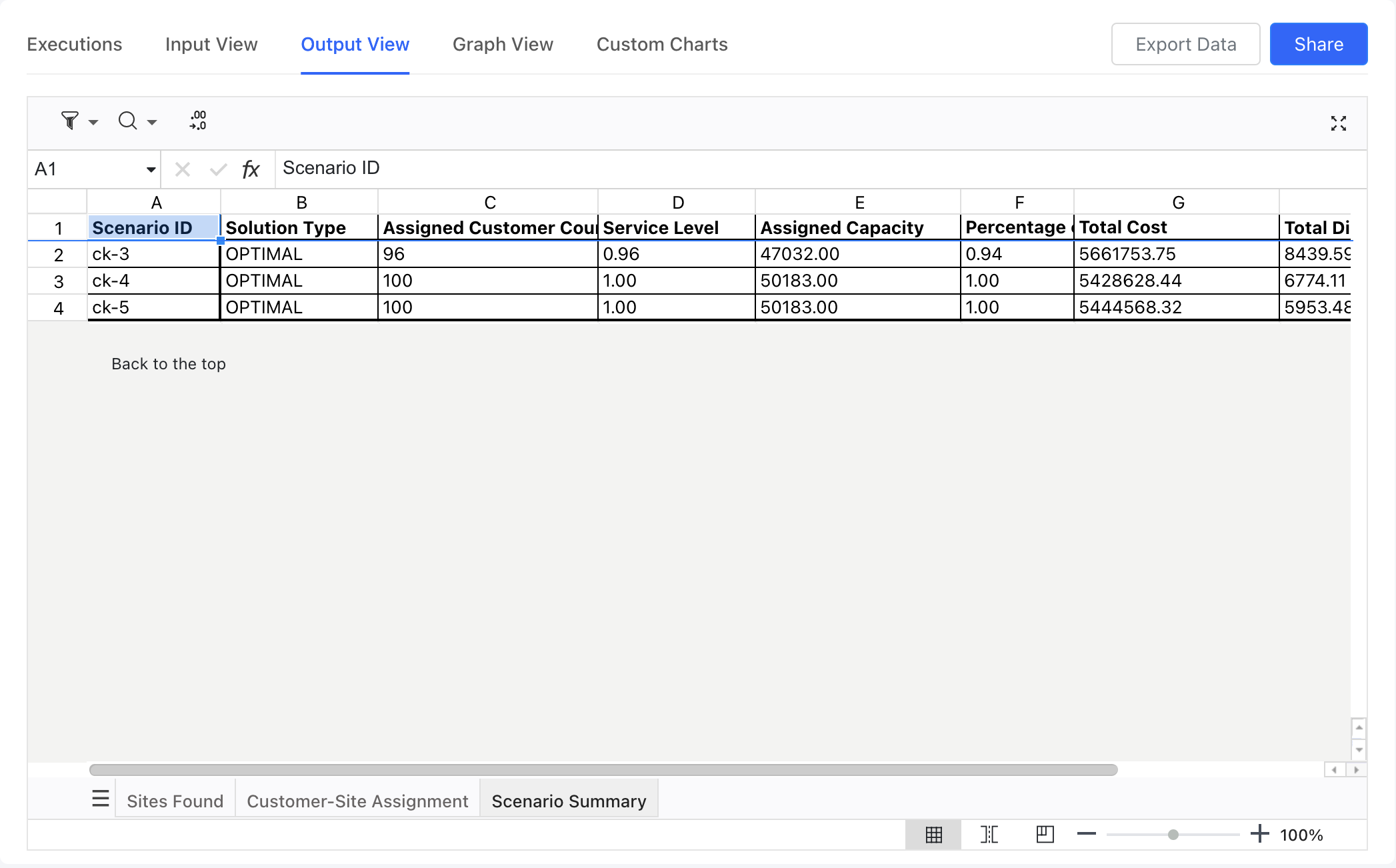Click the search magnifier icon

coord(127,121)
